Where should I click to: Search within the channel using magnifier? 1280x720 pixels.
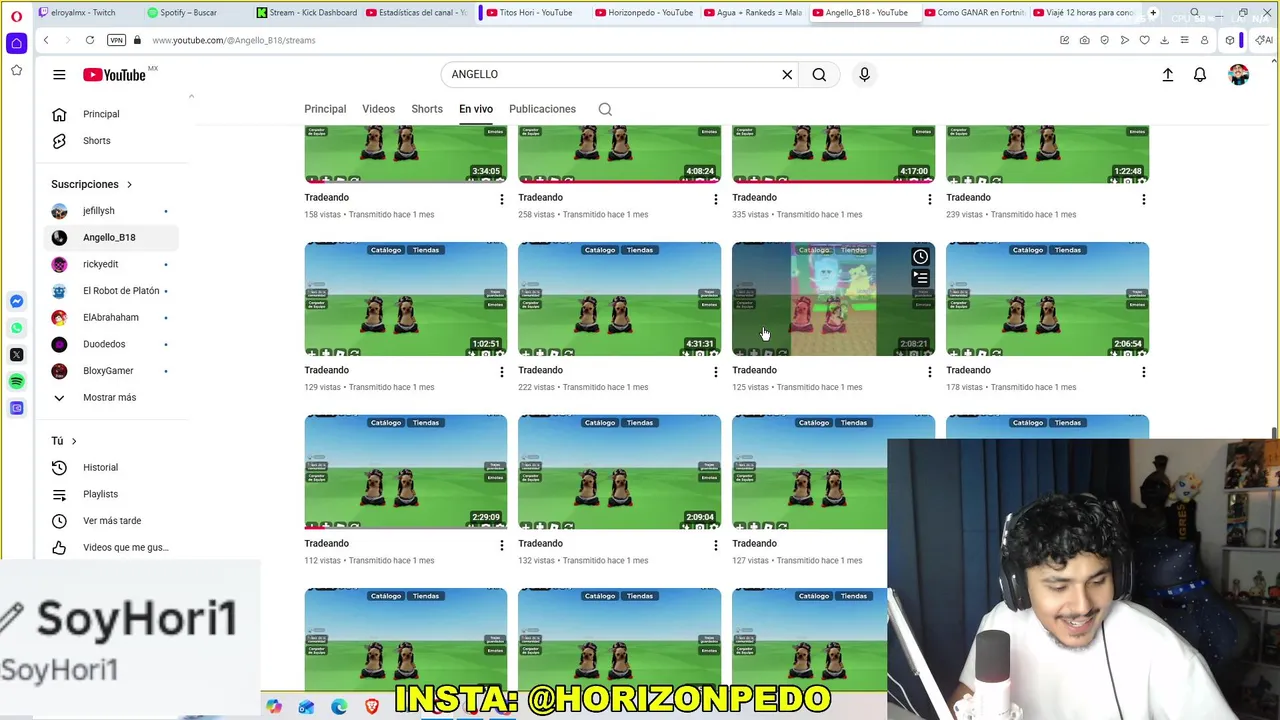[x=605, y=109]
